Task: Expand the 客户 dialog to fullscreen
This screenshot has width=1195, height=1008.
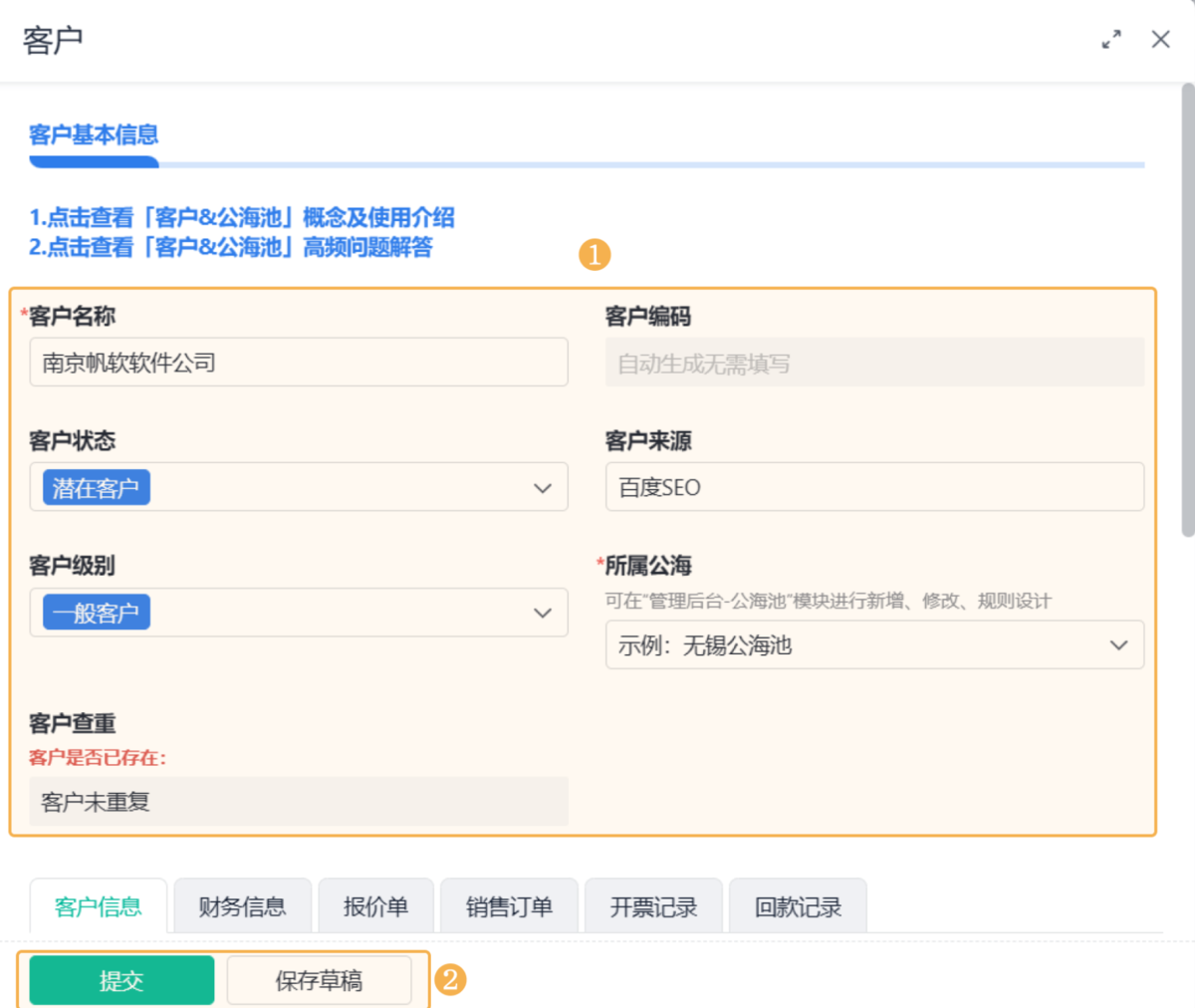Action: (x=1111, y=40)
